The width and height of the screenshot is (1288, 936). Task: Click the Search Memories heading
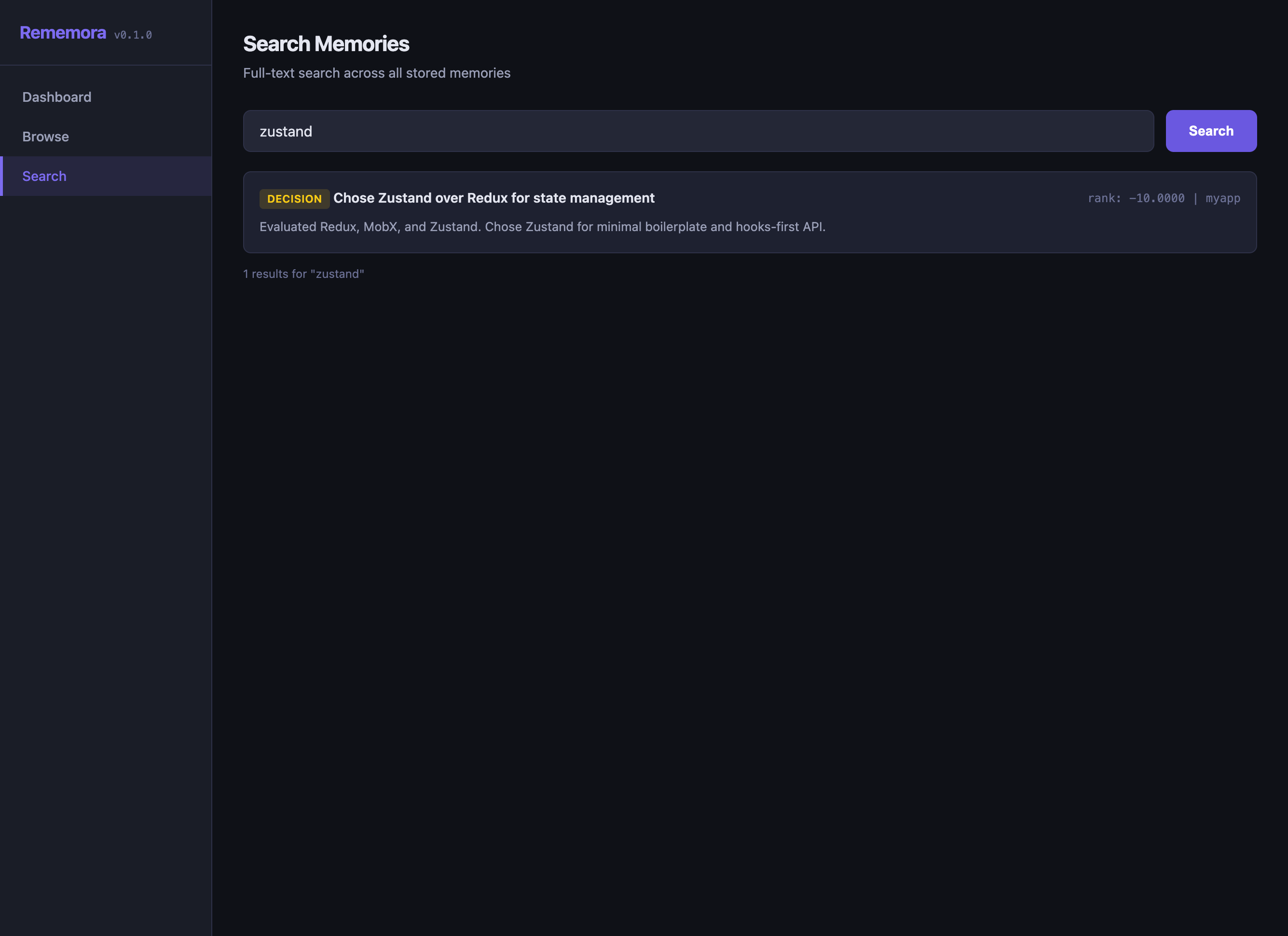(326, 44)
